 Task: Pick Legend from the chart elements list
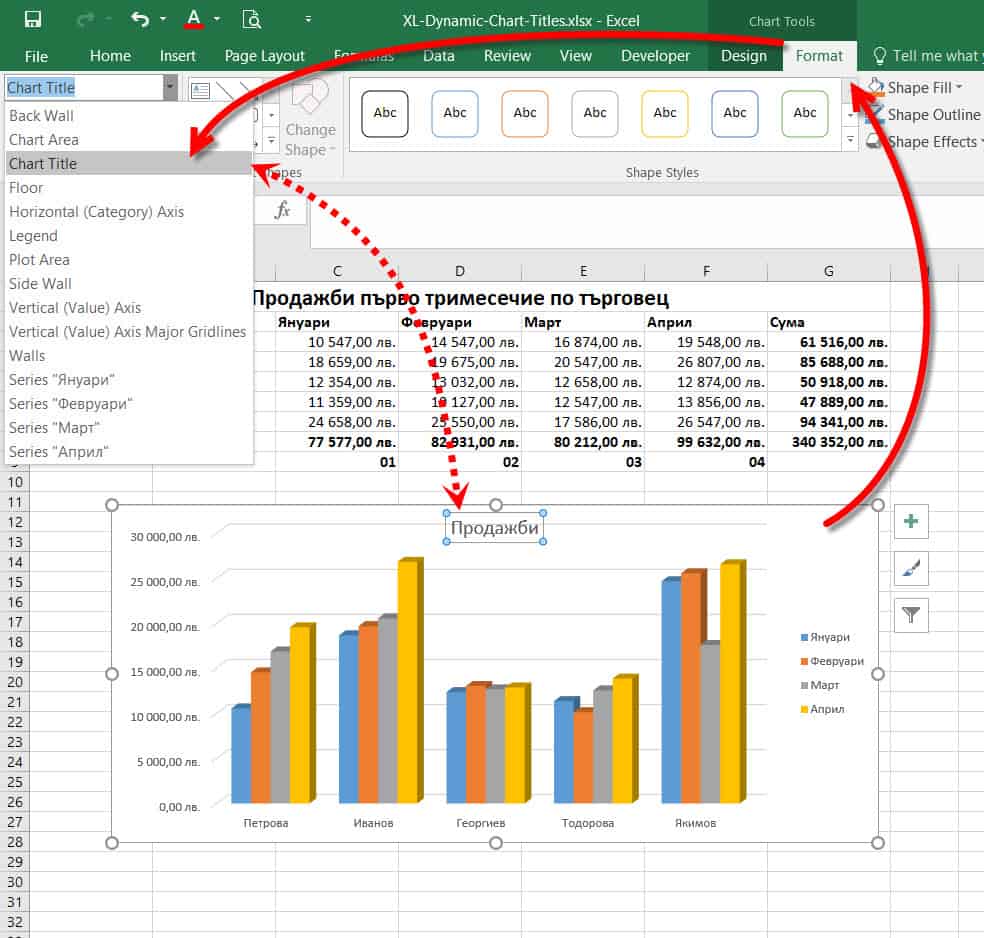point(129,235)
